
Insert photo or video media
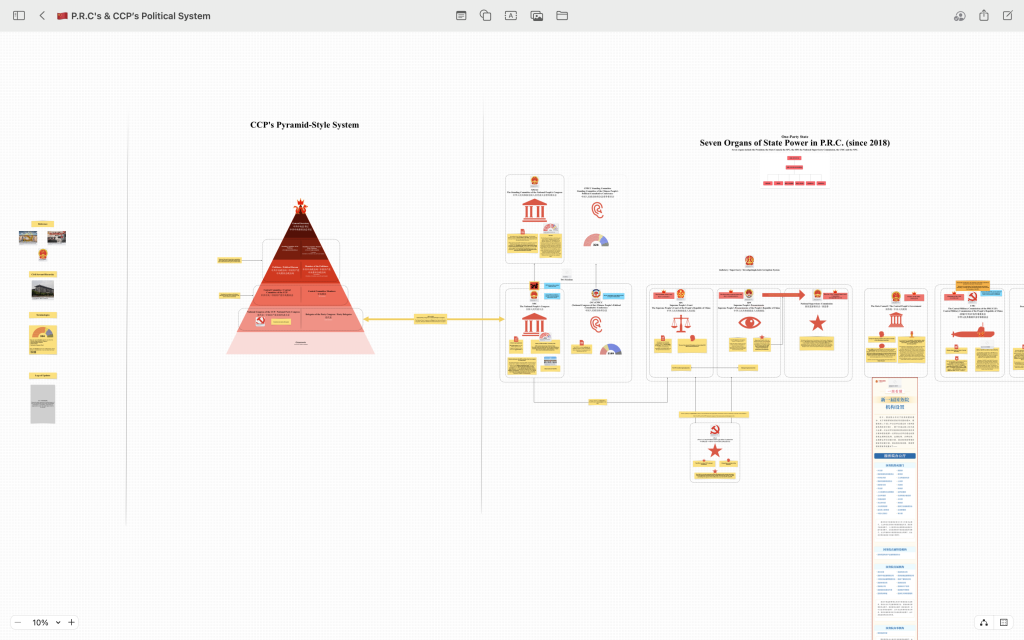pos(537,16)
